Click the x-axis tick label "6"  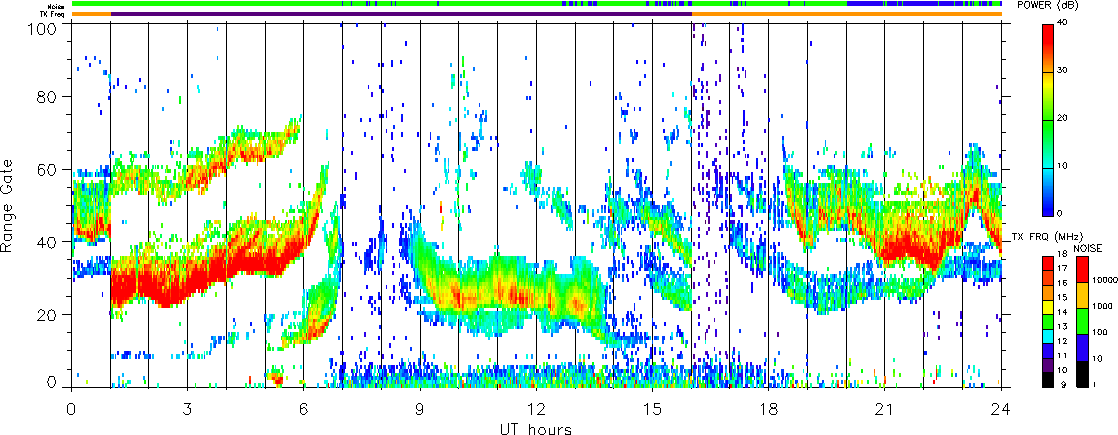[x=304, y=409]
